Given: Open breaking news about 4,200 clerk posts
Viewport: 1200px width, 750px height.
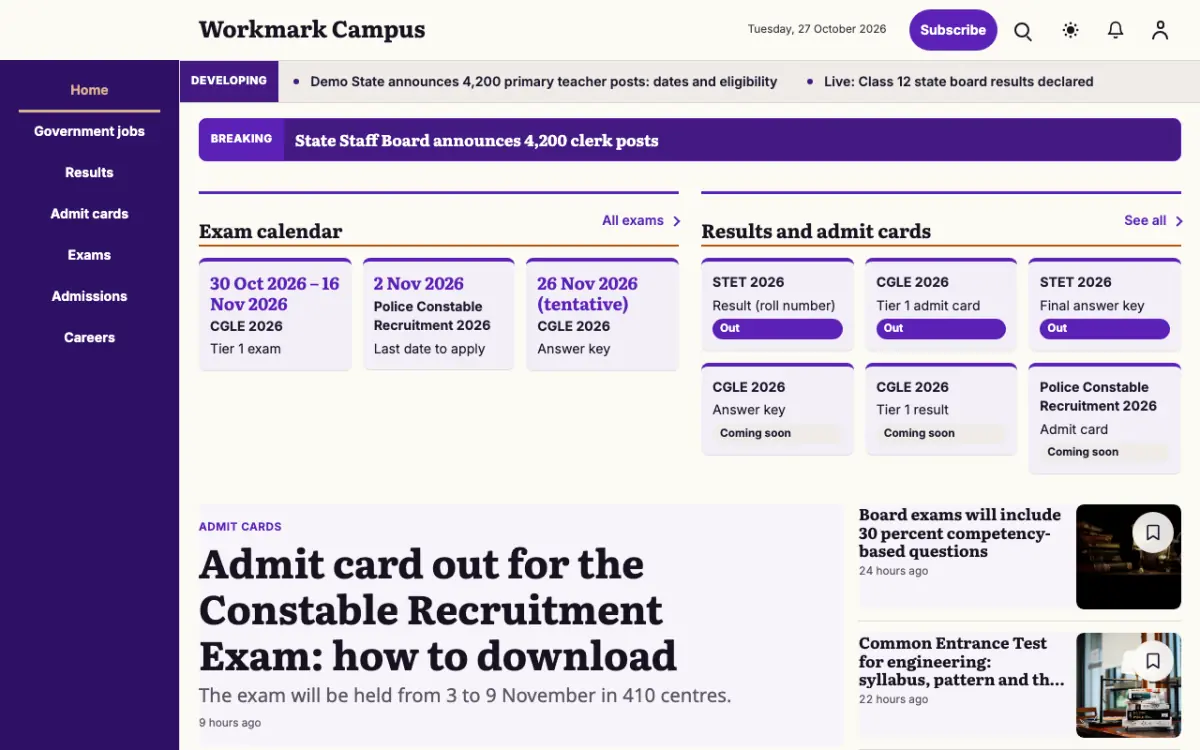Looking at the screenshot, I should click(x=476, y=141).
